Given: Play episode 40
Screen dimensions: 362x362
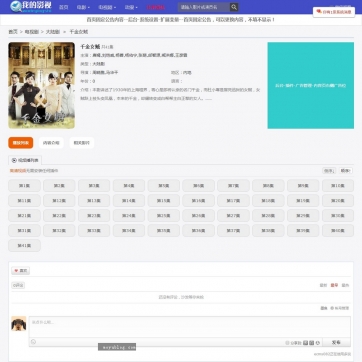Looking at the screenshot, I should [338, 231].
